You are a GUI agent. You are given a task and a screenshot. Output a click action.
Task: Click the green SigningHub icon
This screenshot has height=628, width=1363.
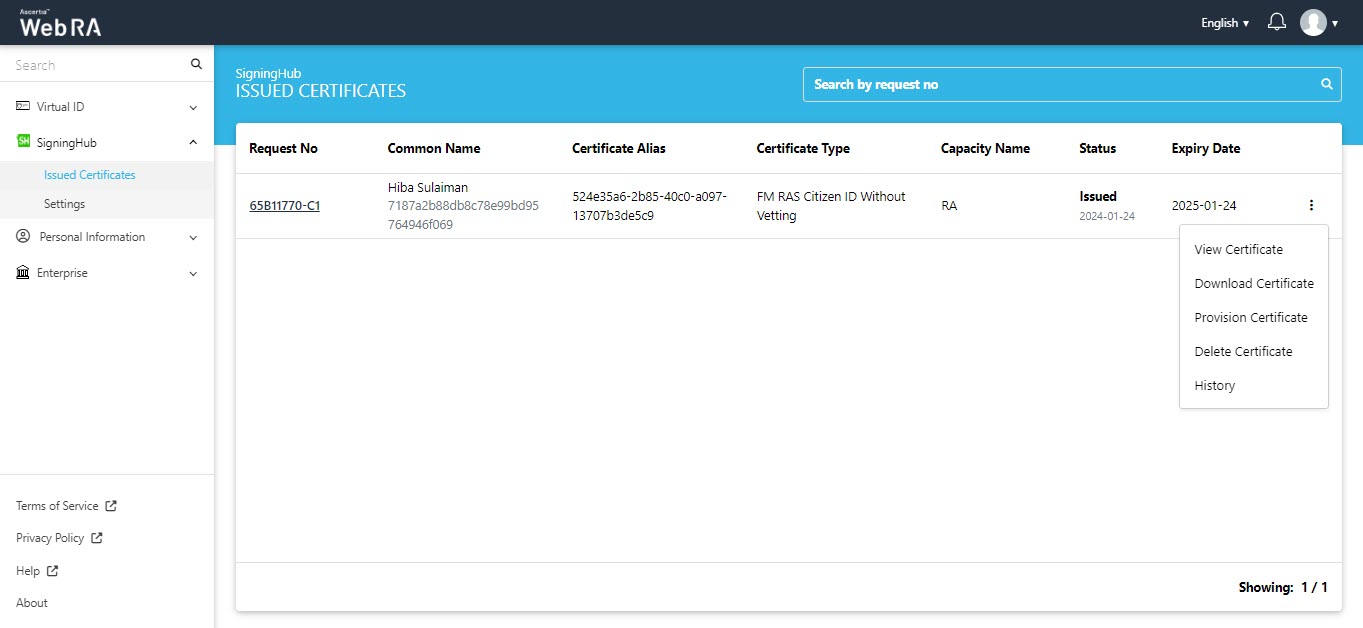[23, 142]
